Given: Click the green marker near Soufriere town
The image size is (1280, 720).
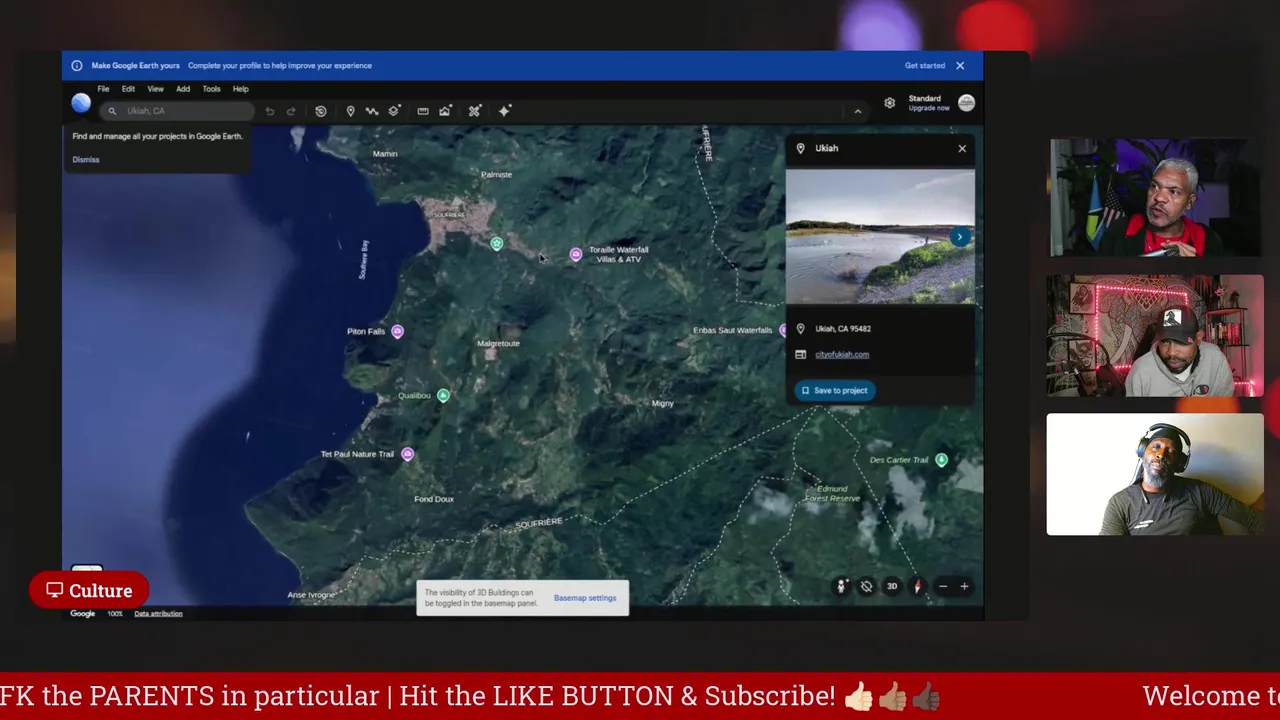Looking at the screenshot, I should click(x=496, y=243).
